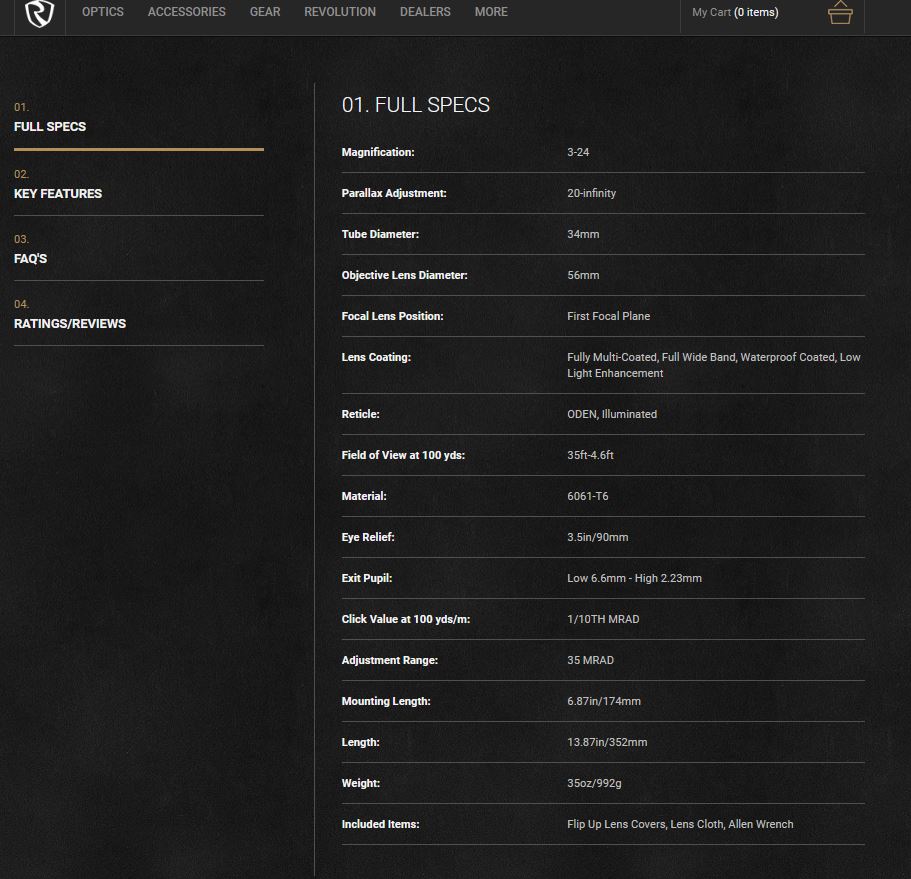The width and height of the screenshot is (911, 879).
Task: Select the Low 6.6mm - High 2.23mm value
Action: pyautogui.click(x=634, y=578)
